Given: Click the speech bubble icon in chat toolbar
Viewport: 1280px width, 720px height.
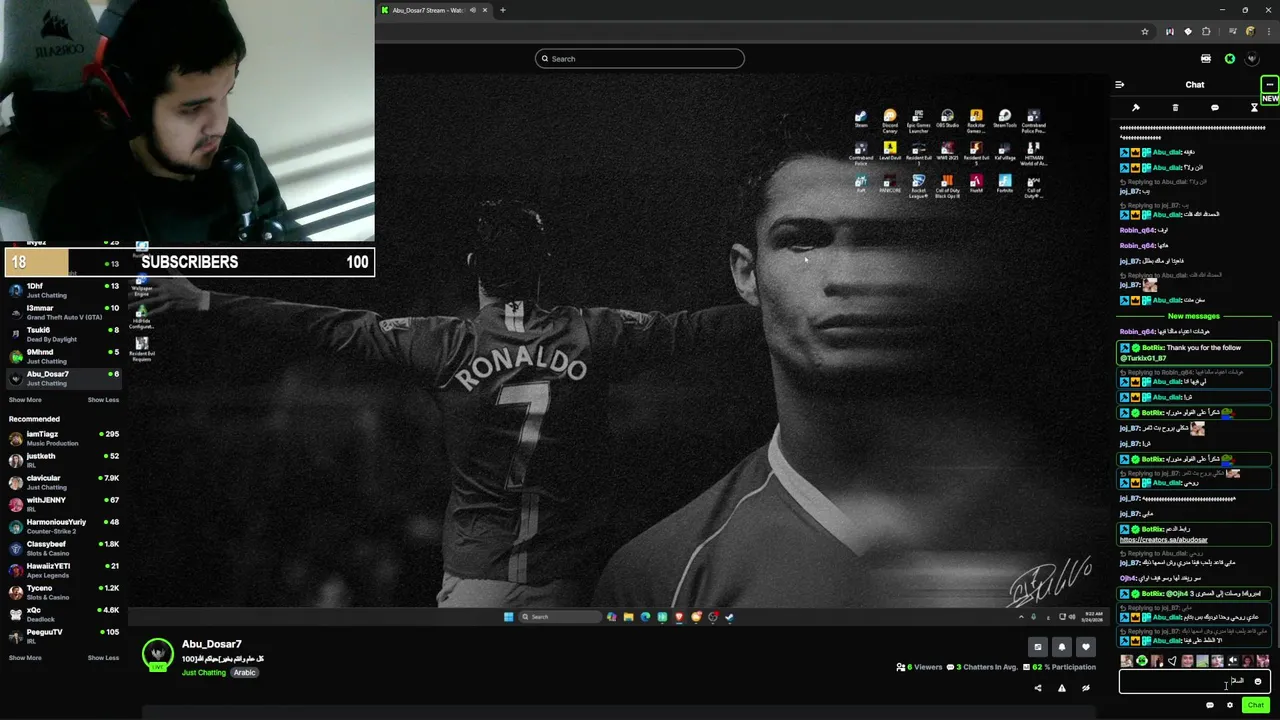Looking at the screenshot, I should pos(1215,108).
